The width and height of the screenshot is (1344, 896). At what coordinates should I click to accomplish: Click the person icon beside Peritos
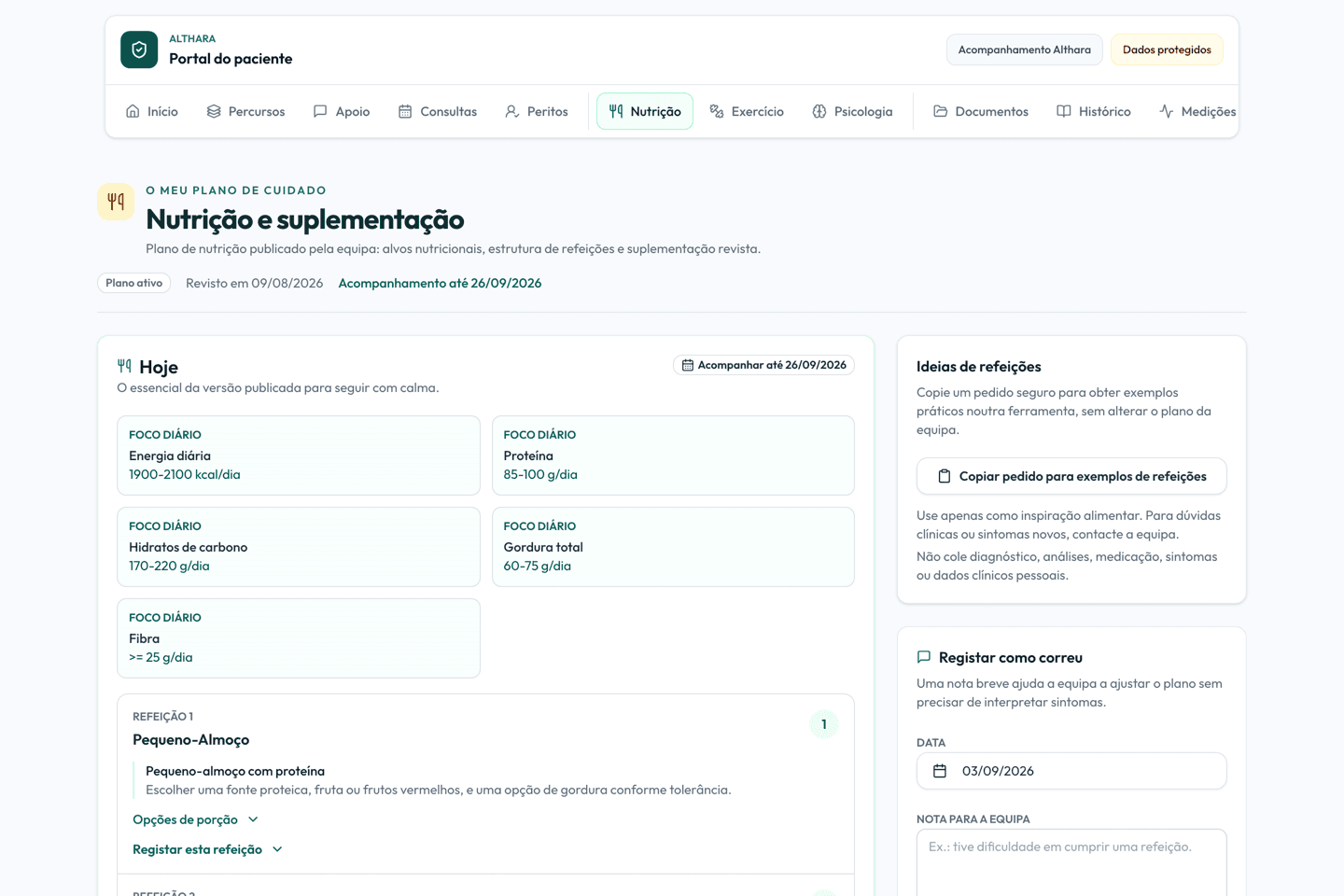pyautogui.click(x=512, y=111)
